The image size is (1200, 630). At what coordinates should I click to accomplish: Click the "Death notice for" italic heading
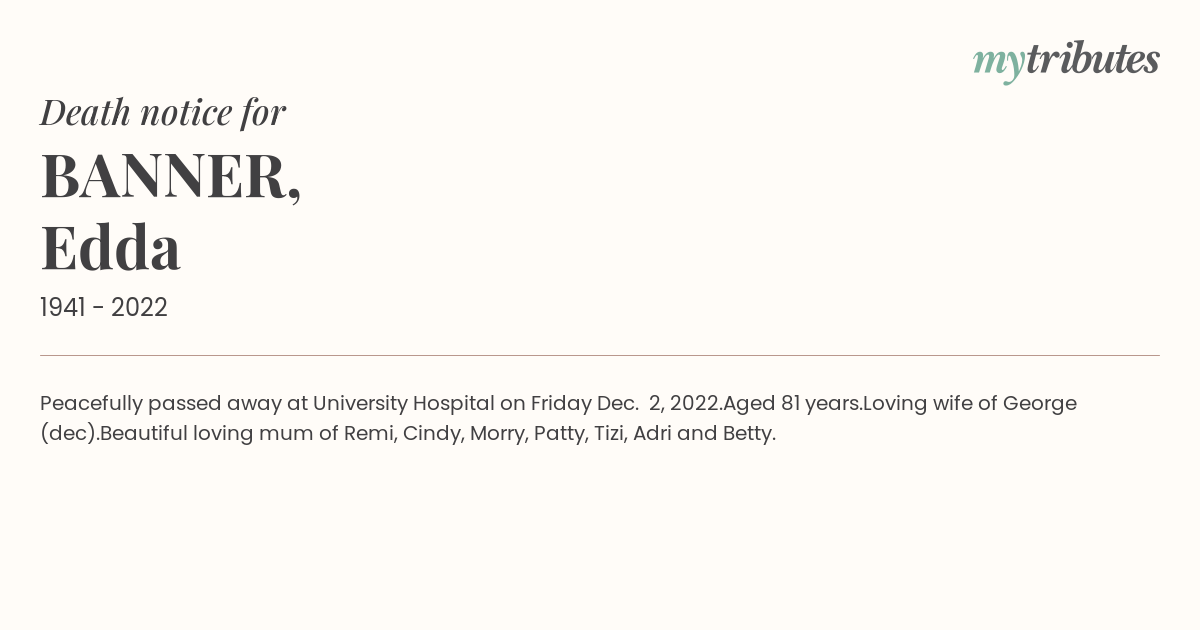[163, 112]
